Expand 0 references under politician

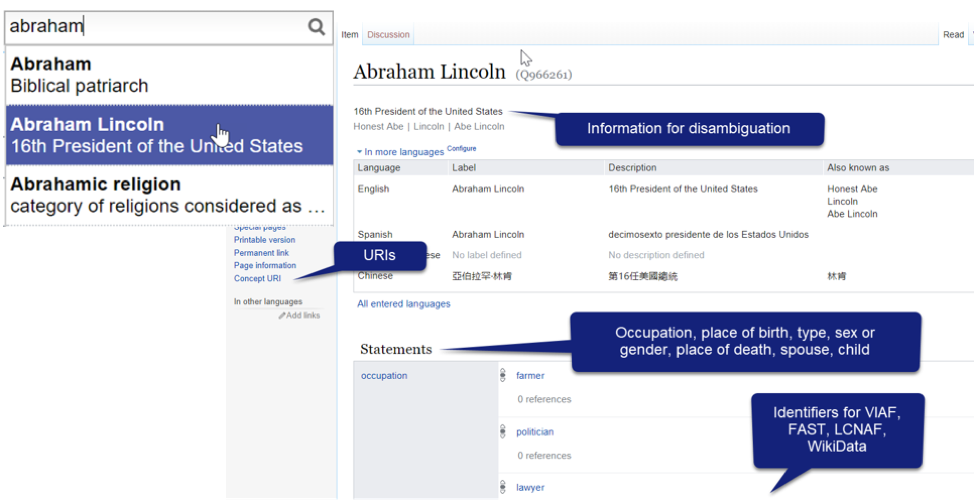click(544, 455)
